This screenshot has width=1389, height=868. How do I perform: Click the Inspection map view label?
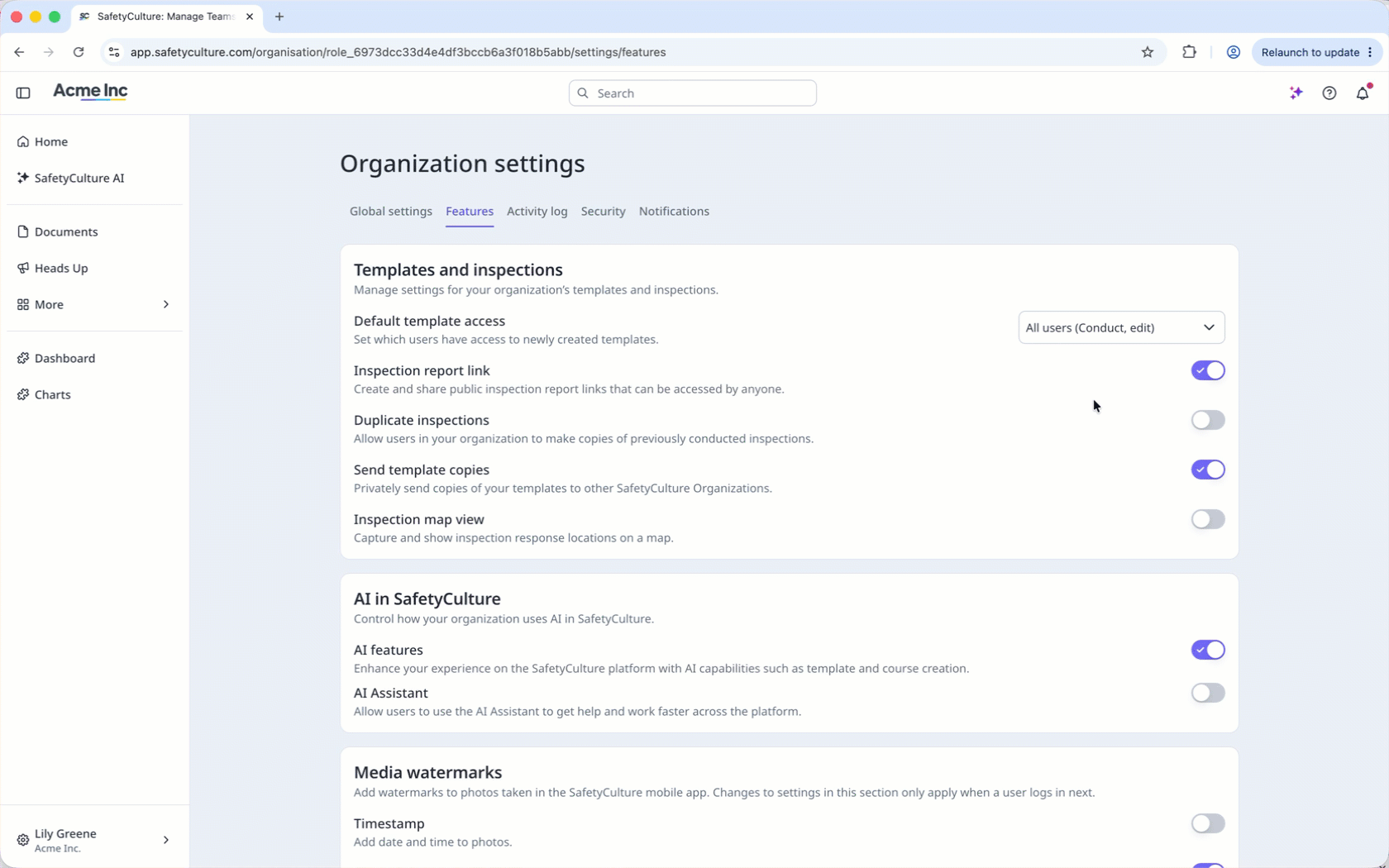pos(419,519)
